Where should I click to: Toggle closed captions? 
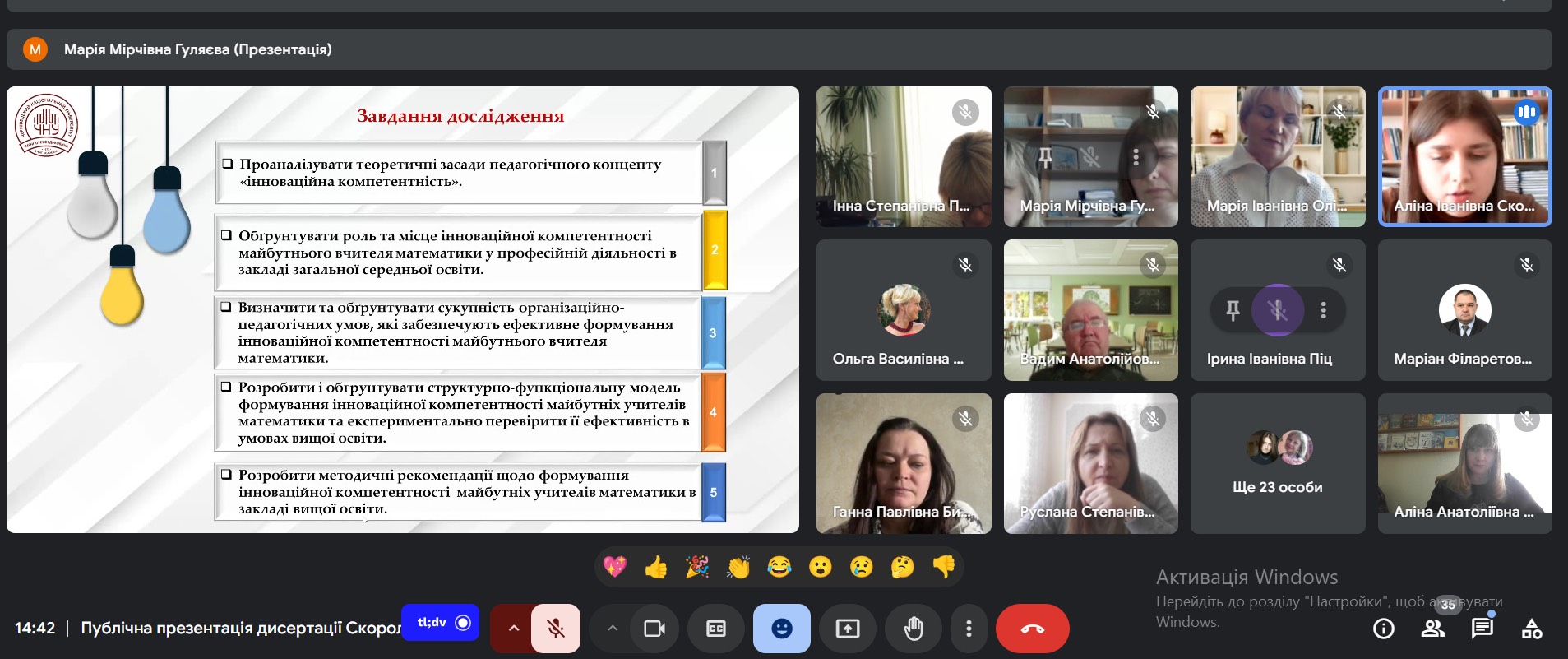point(716,629)
